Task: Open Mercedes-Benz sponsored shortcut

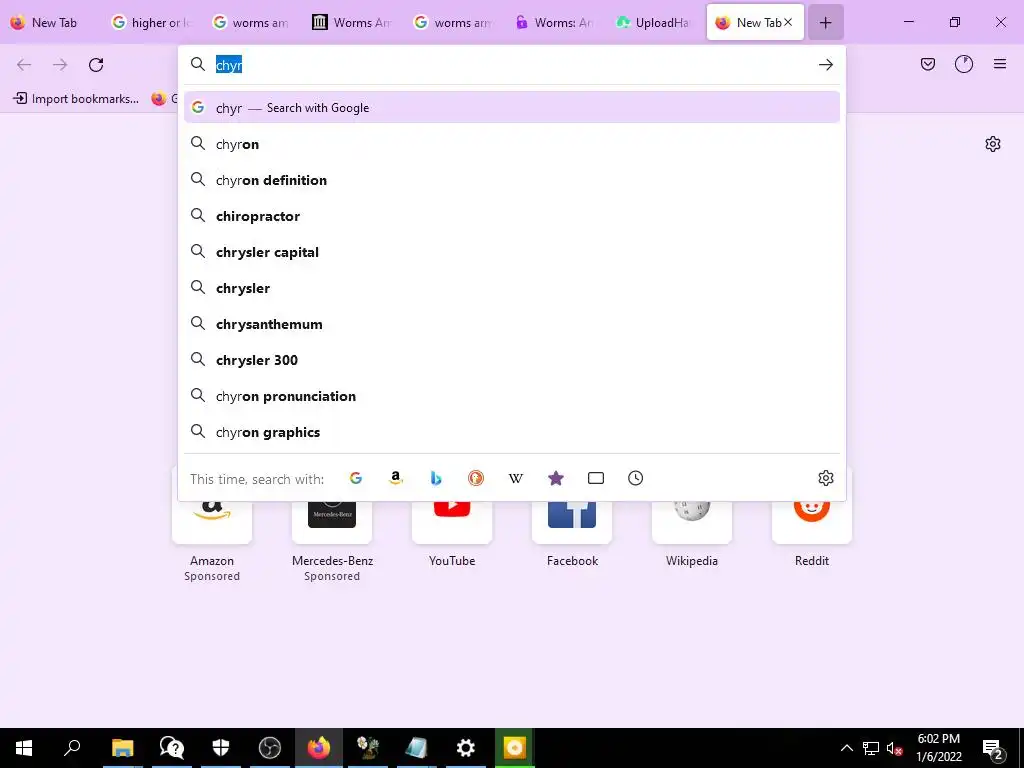Action: point(332,524)
